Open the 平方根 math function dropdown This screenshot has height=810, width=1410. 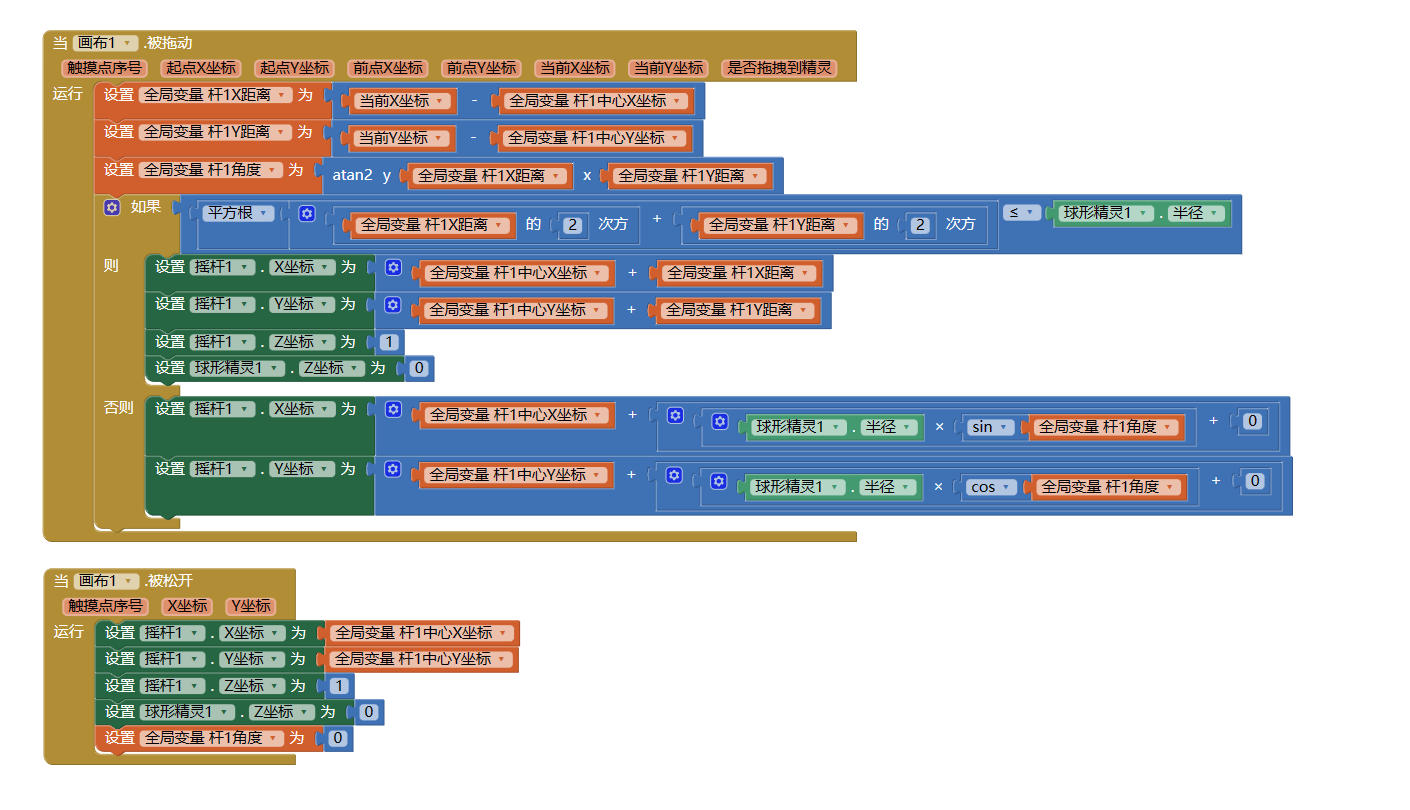238,213
